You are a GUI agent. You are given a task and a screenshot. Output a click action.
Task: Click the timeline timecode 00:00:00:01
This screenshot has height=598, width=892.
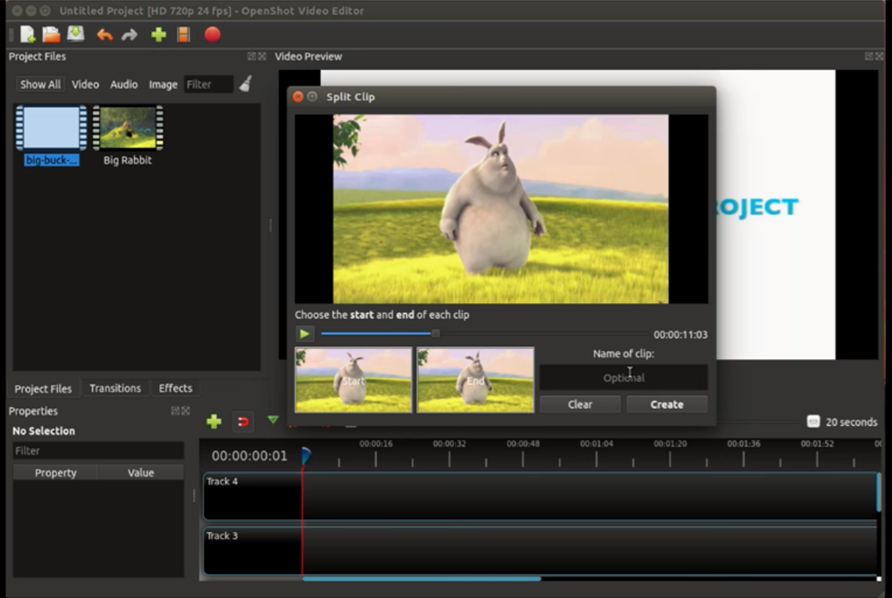[x=249, y=456]
